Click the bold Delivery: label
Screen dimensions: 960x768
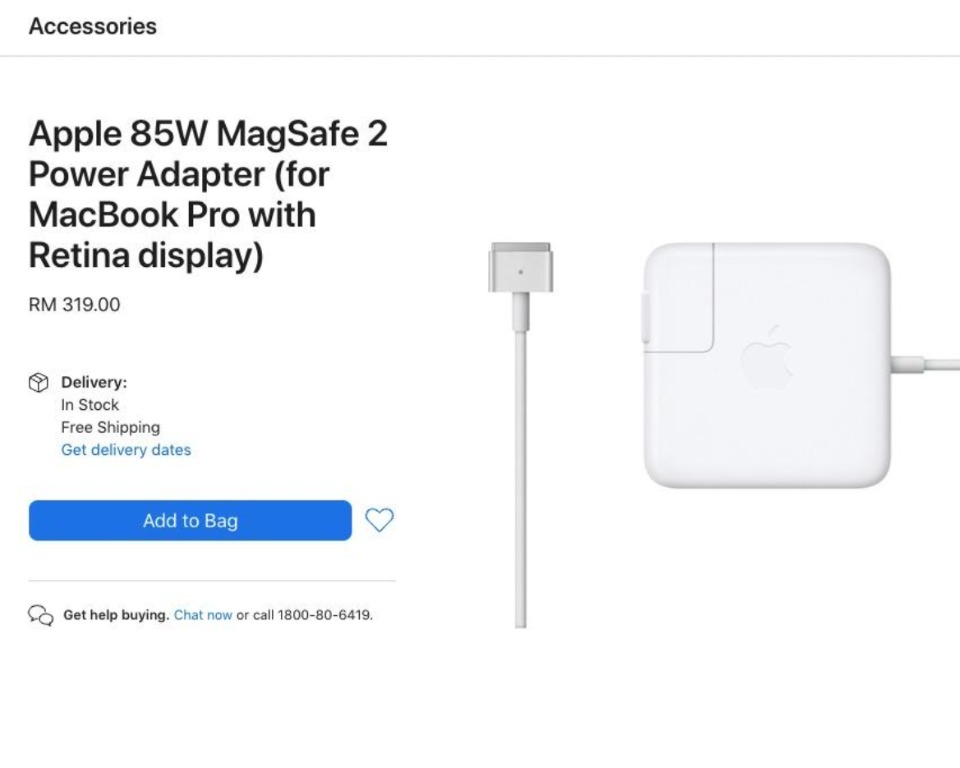[94, 382]
